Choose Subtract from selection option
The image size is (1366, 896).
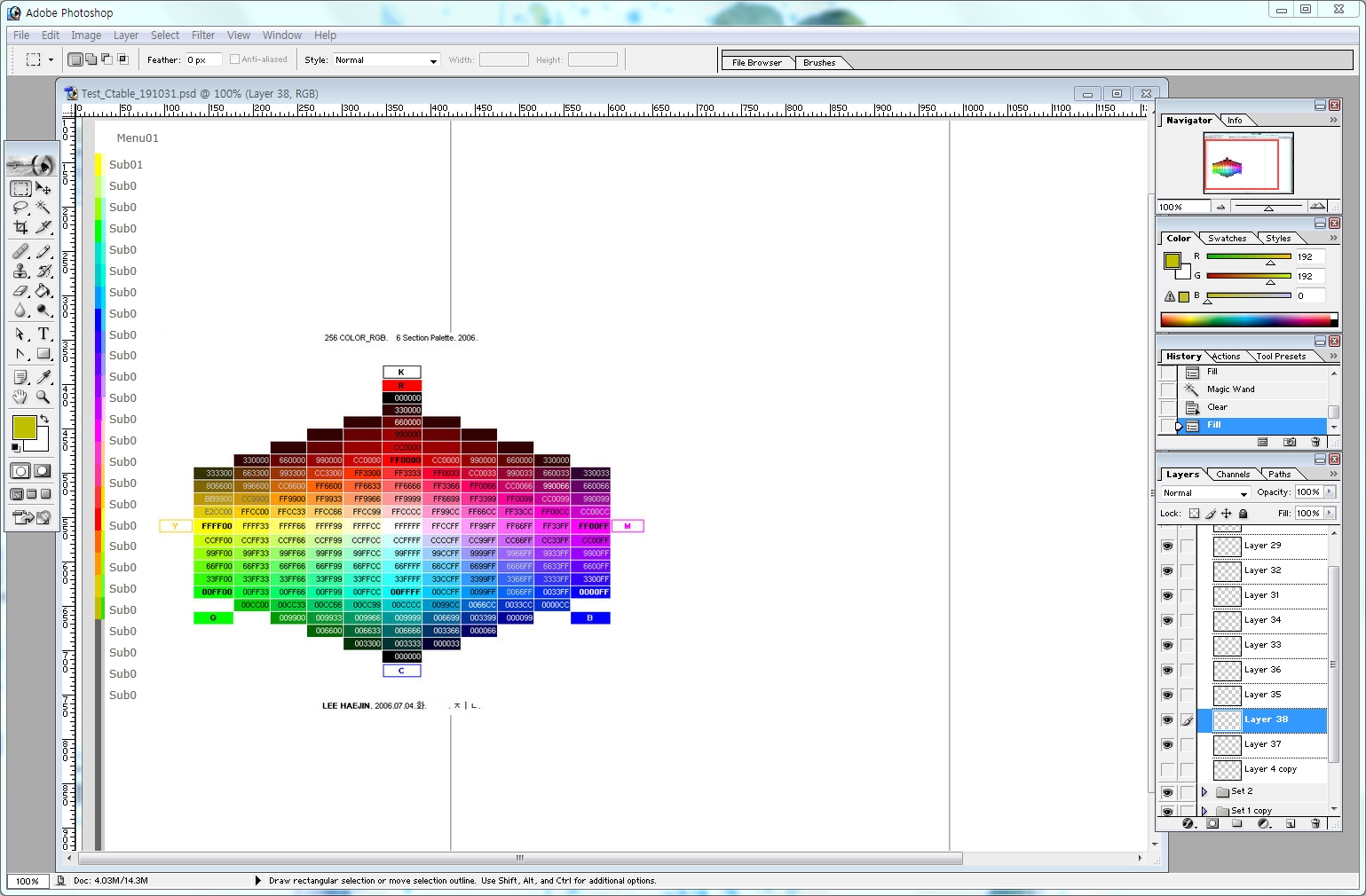107,59
